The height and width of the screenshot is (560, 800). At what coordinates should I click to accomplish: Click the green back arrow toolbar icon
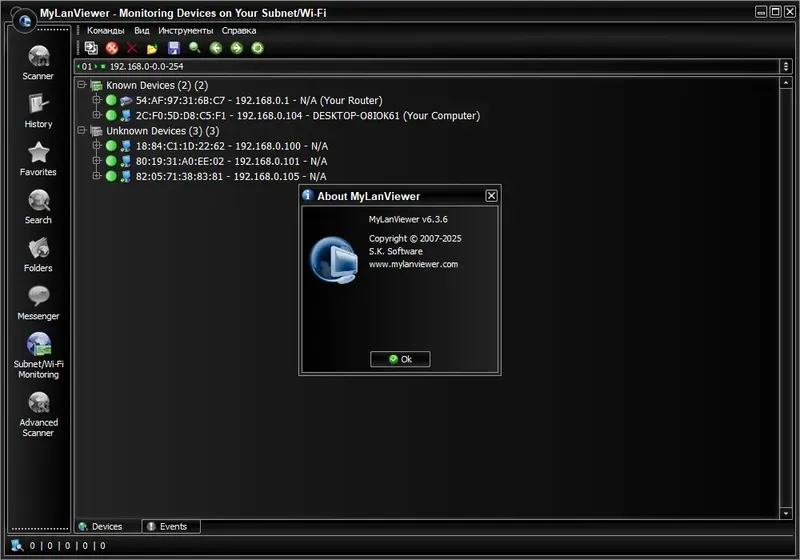(216, 48)
